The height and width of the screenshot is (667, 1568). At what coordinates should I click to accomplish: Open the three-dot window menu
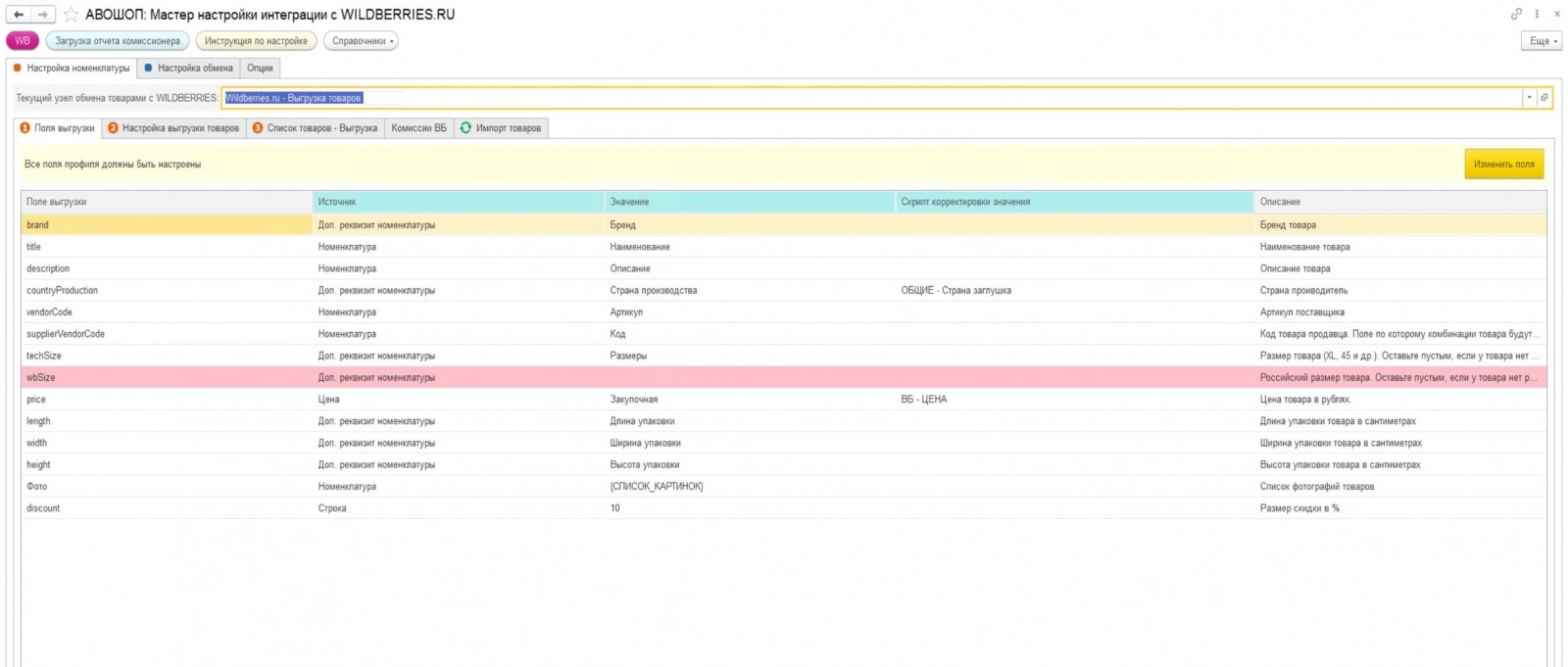(x=1537, y=14)
